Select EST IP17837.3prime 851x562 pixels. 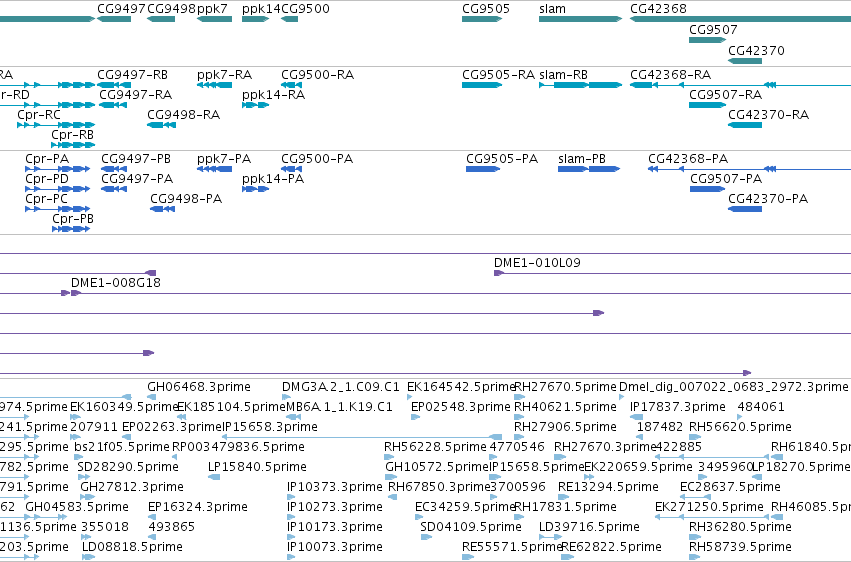[678, 407]
